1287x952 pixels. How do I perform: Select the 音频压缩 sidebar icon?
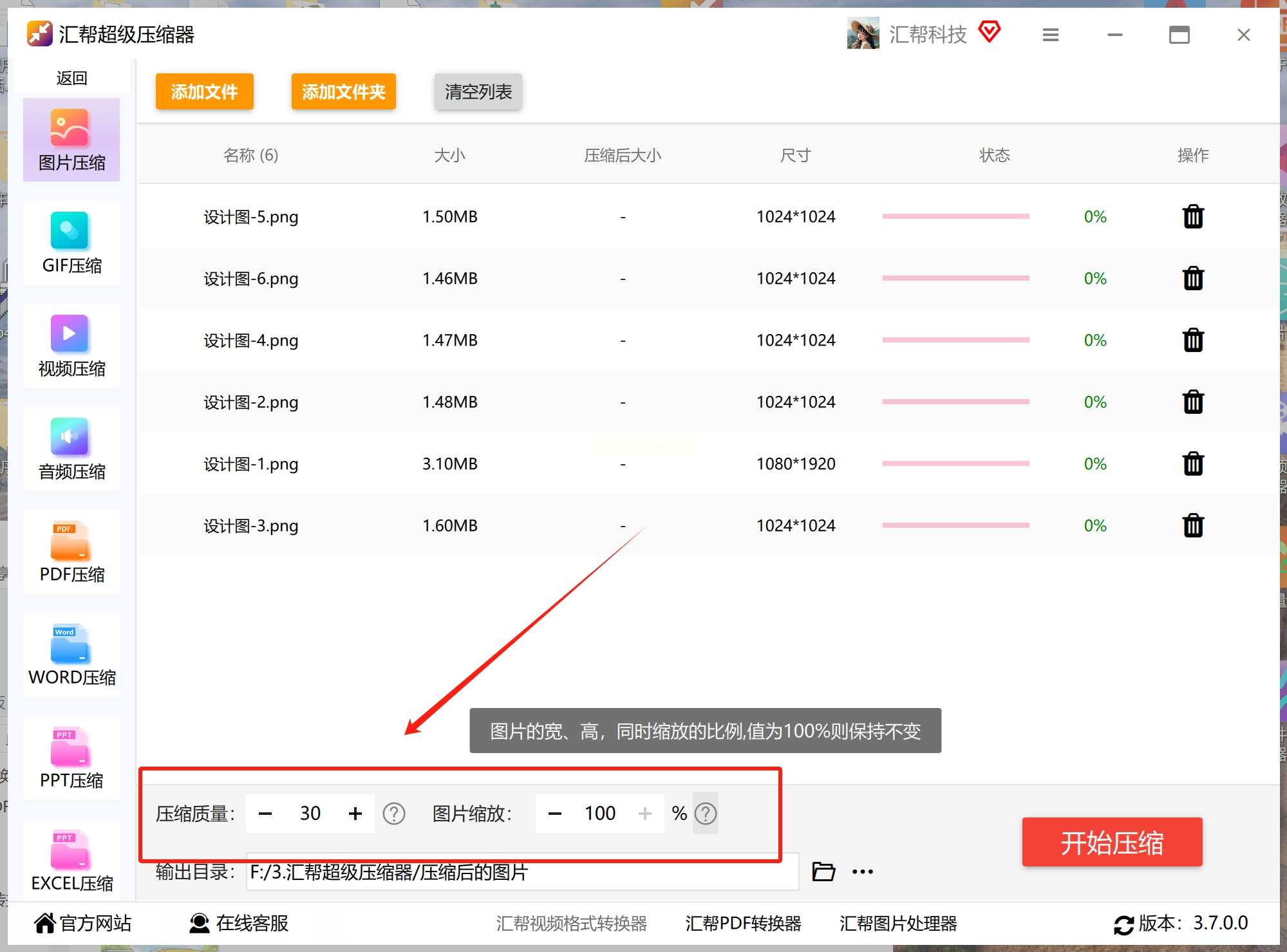[71, 449]
